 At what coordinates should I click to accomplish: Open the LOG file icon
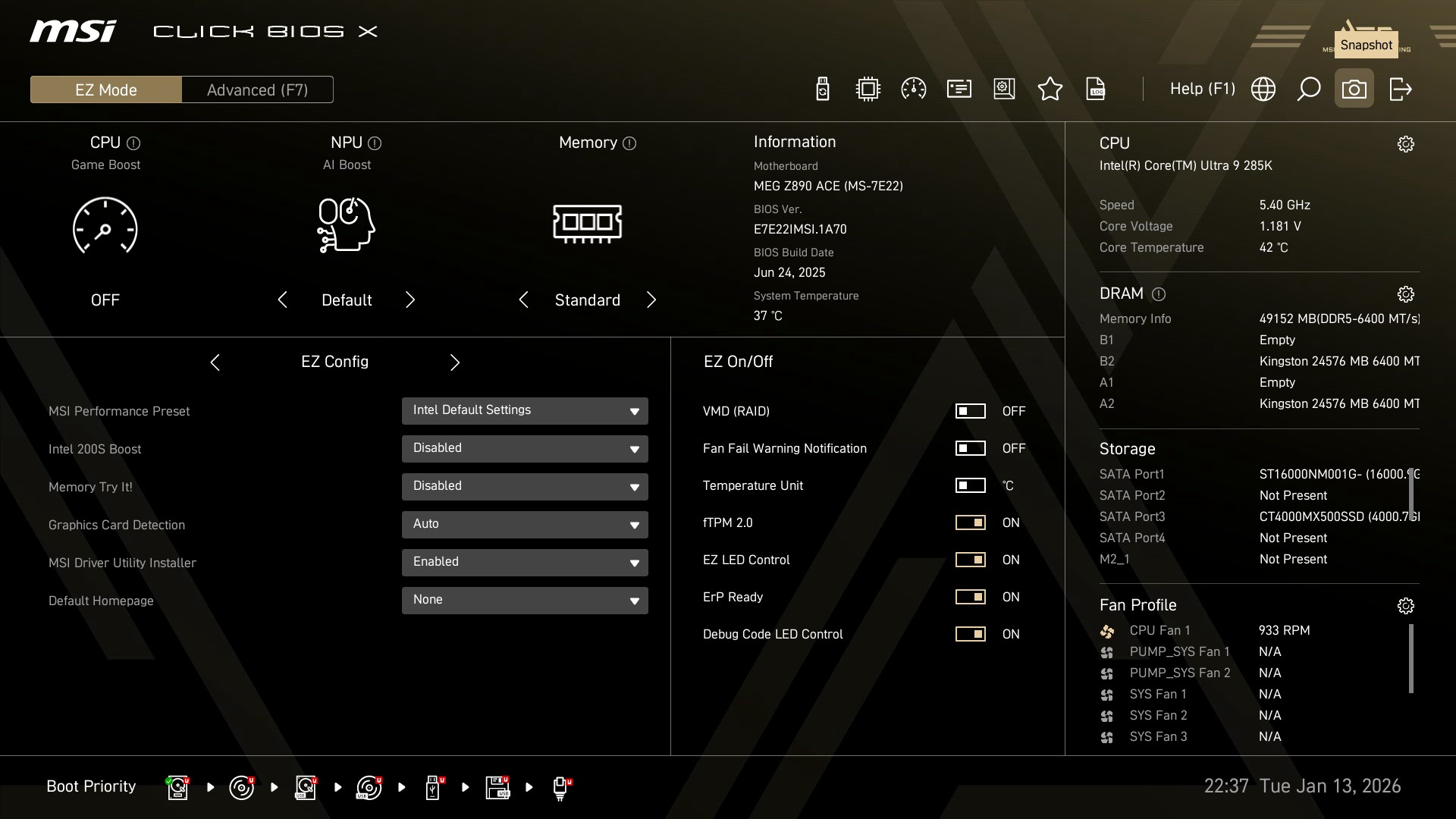1096,89
